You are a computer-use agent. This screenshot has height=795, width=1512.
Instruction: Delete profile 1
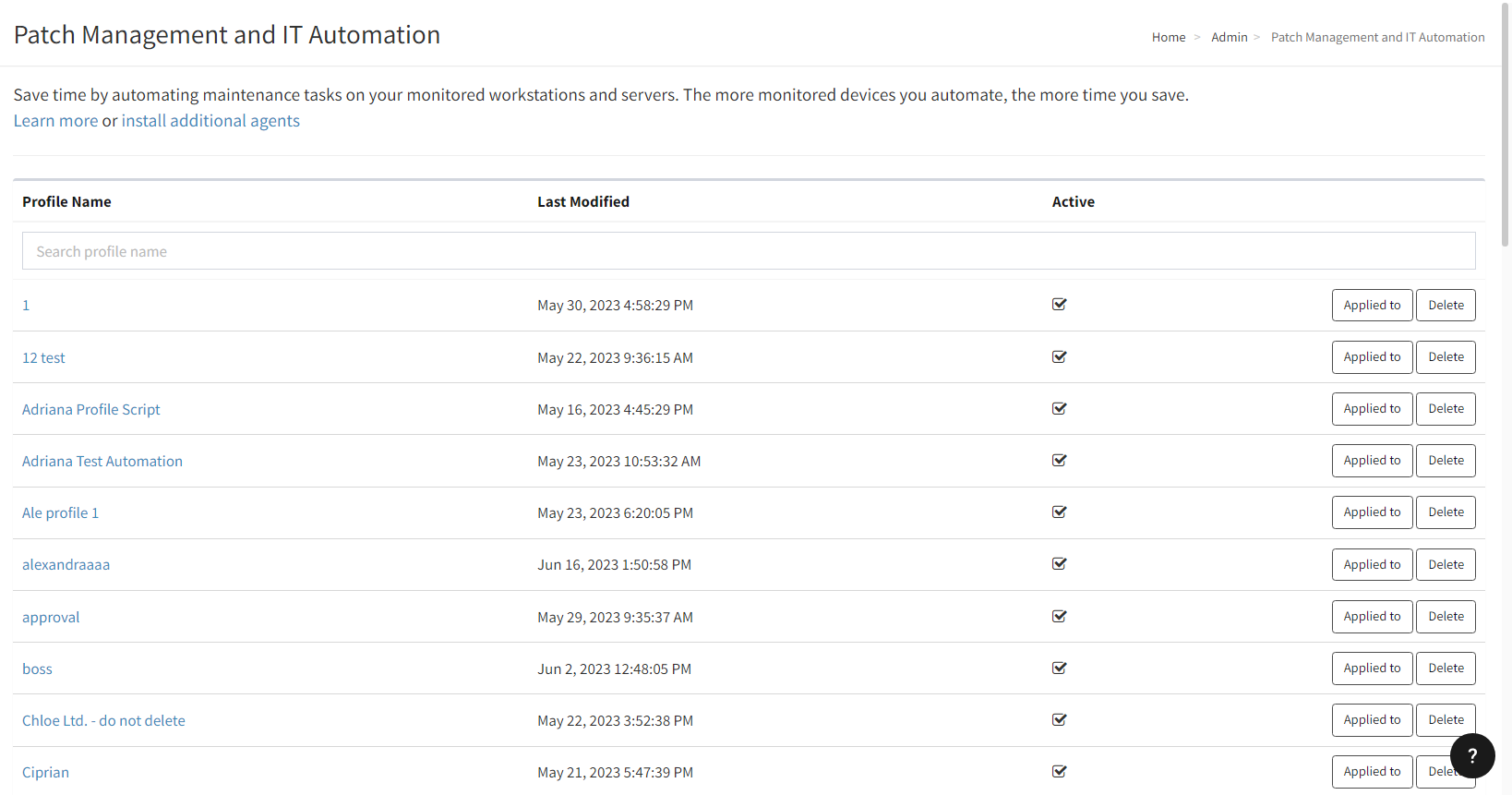(x=1446, y=305)
